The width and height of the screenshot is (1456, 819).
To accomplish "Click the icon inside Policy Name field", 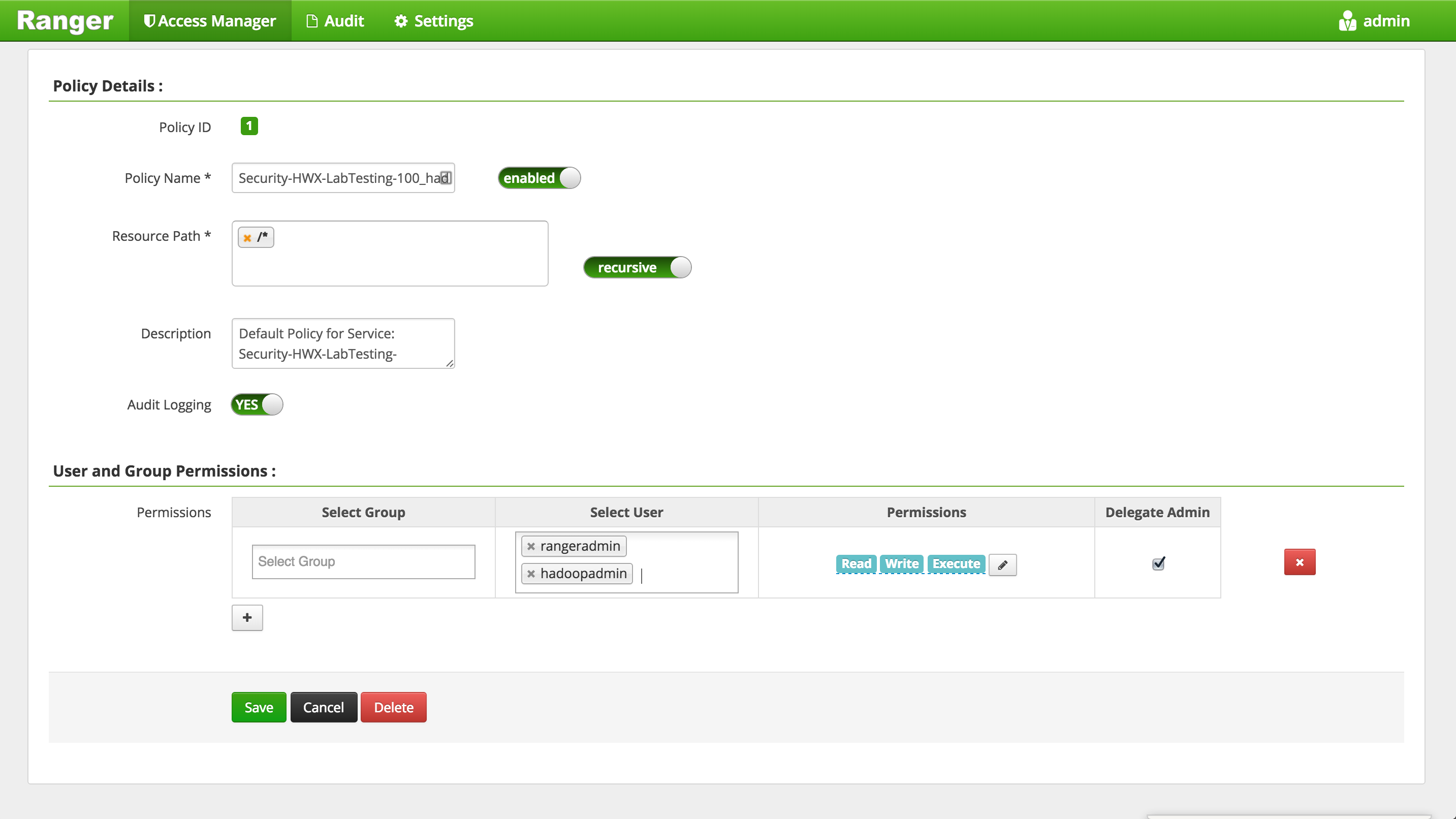I will 446,178.
